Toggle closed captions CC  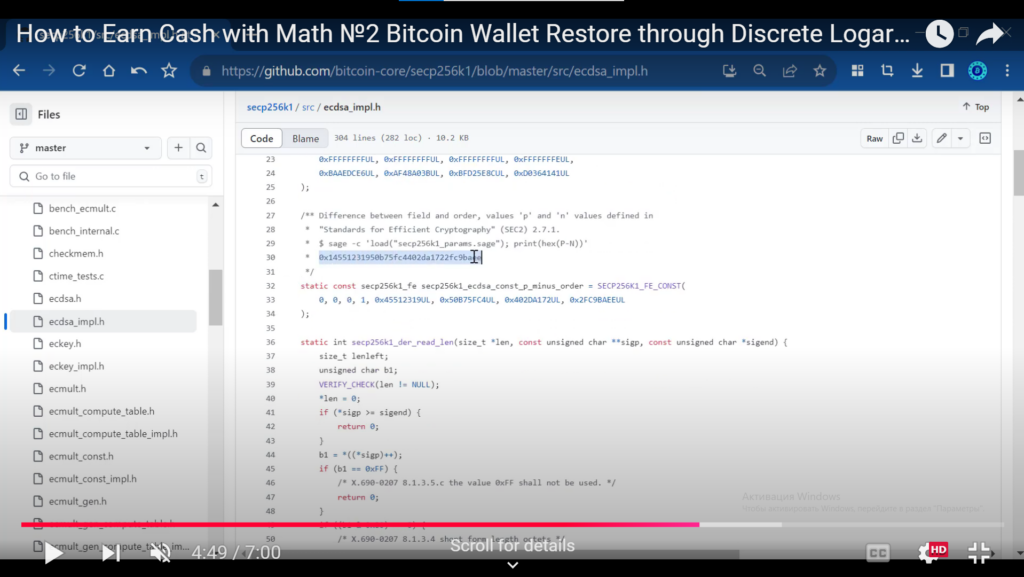[x=878, y=553]
